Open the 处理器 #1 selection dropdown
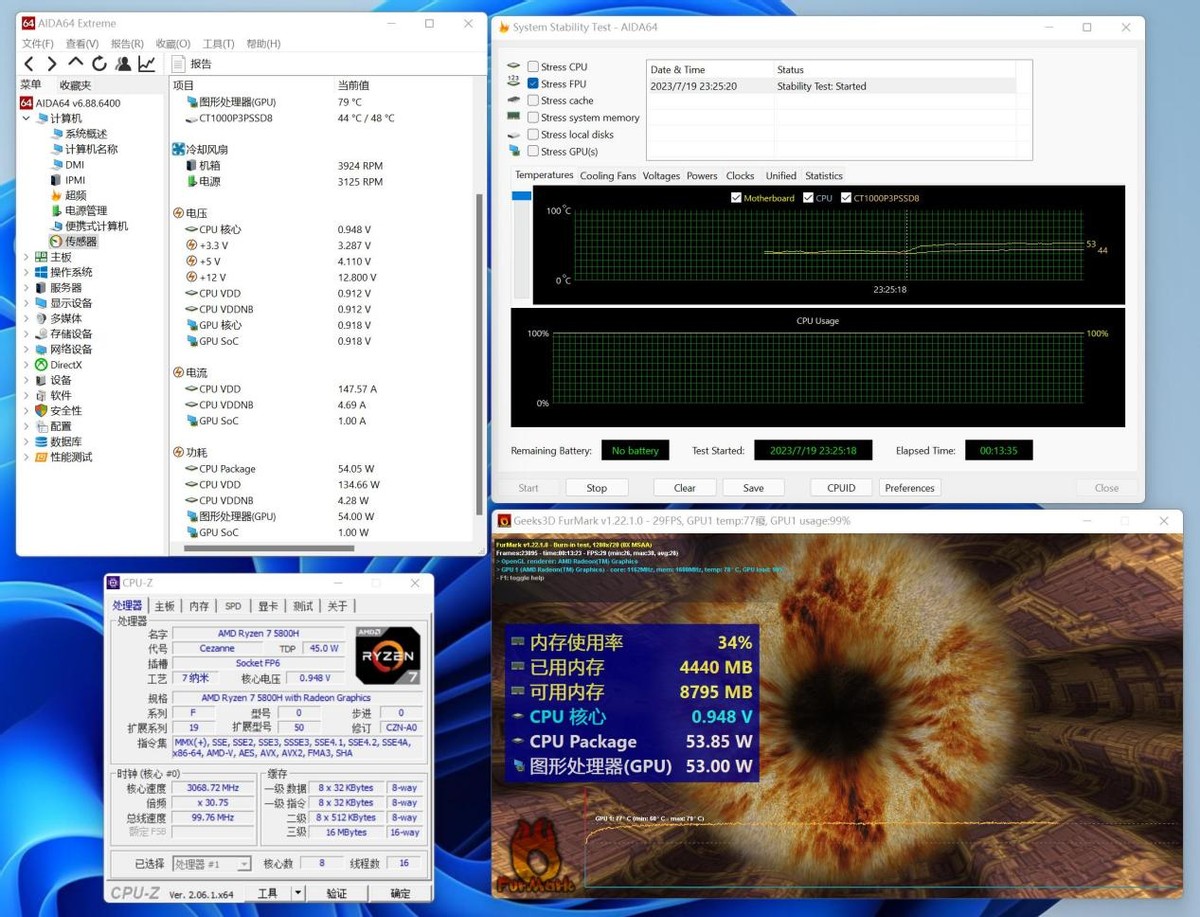The image size is (1200, 917). [x=212, y=864]
